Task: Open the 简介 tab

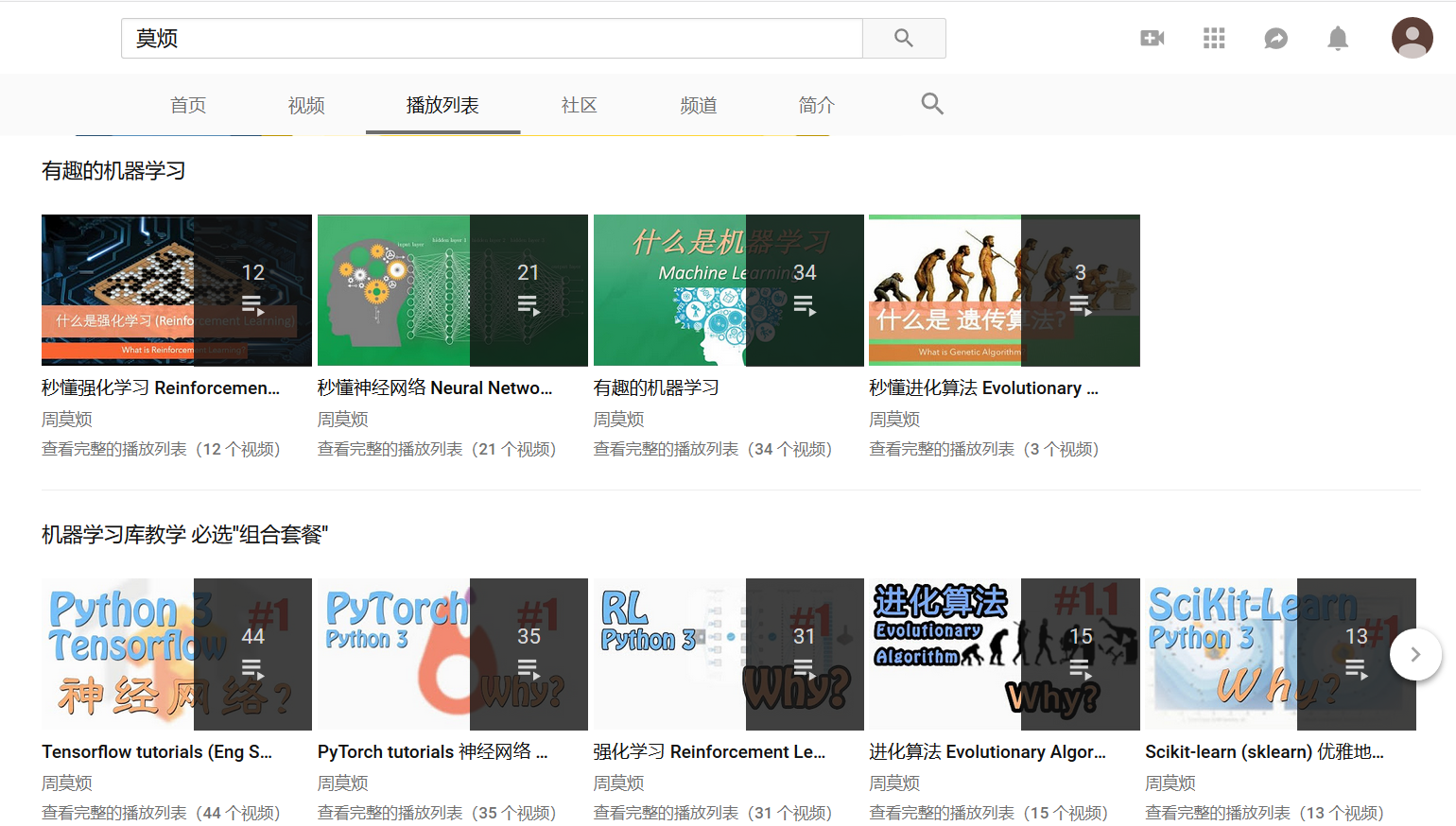Action: point(817,105)
